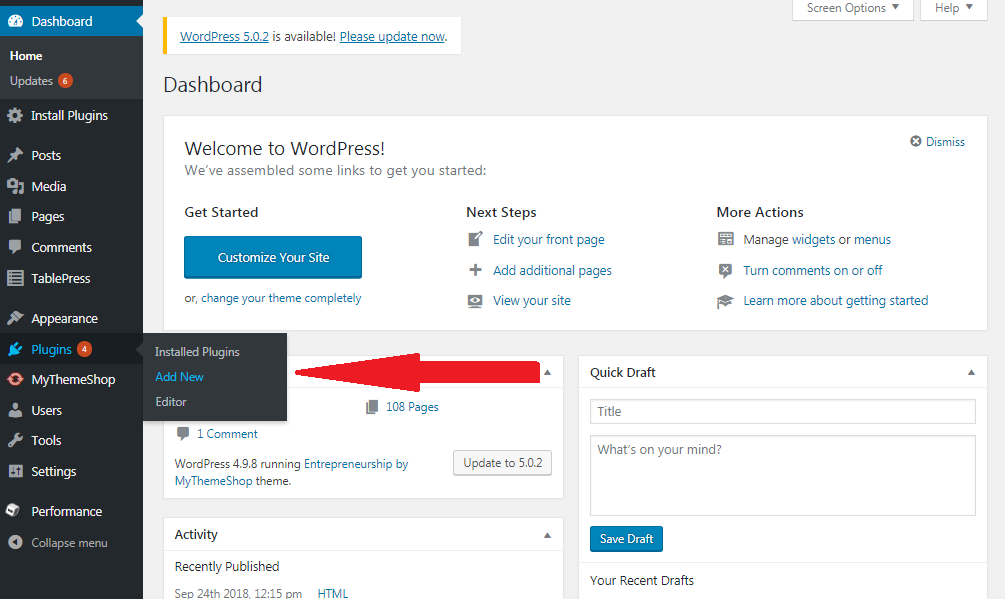The width and height of the screenshot is (1005, 599).
Task: Focus the What's on your mind textarea
Action: 783,475
